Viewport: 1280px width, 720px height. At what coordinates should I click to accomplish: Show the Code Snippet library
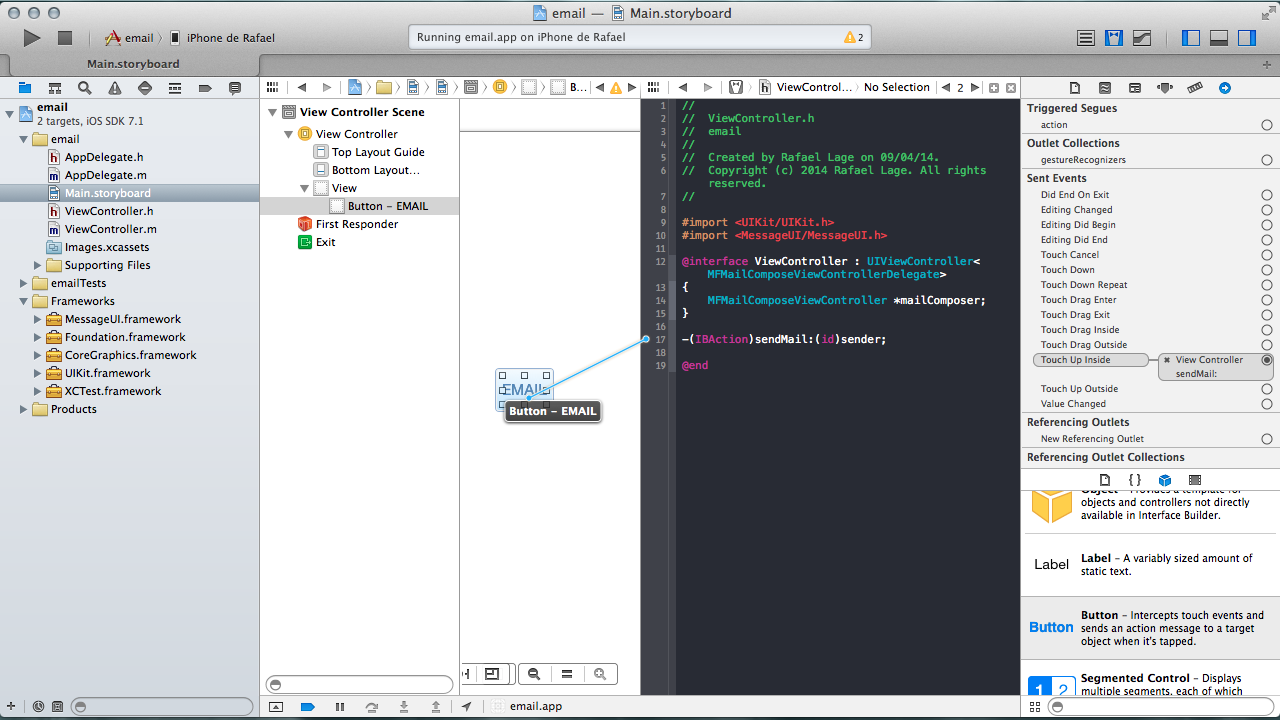(x=1135, y=480)
